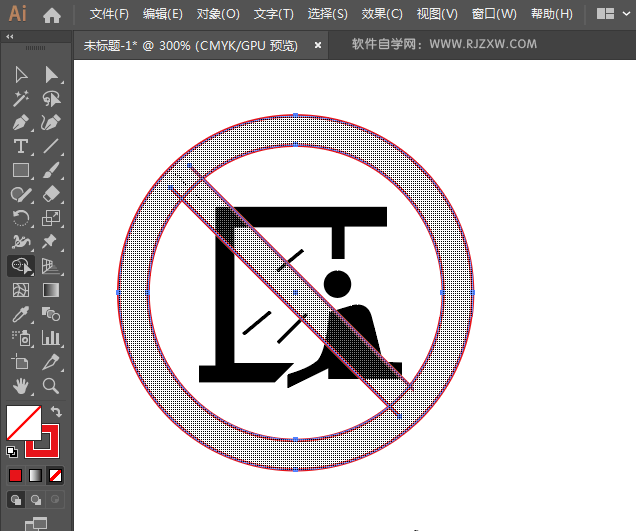Select the Lasso tool
The width and height of the screenshot is (636, 531).
(x=51, y=99)
